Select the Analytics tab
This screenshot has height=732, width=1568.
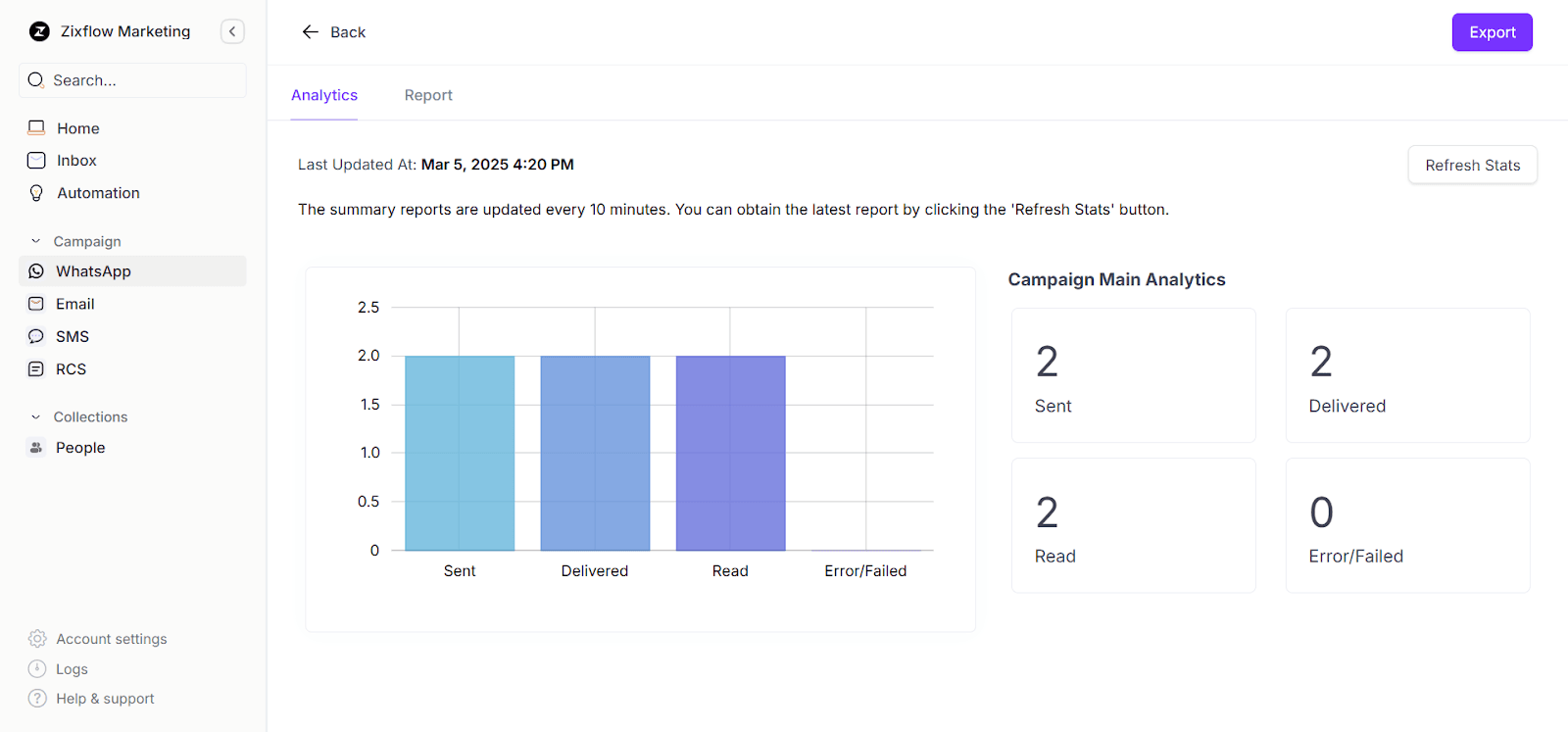coord(323,94)
